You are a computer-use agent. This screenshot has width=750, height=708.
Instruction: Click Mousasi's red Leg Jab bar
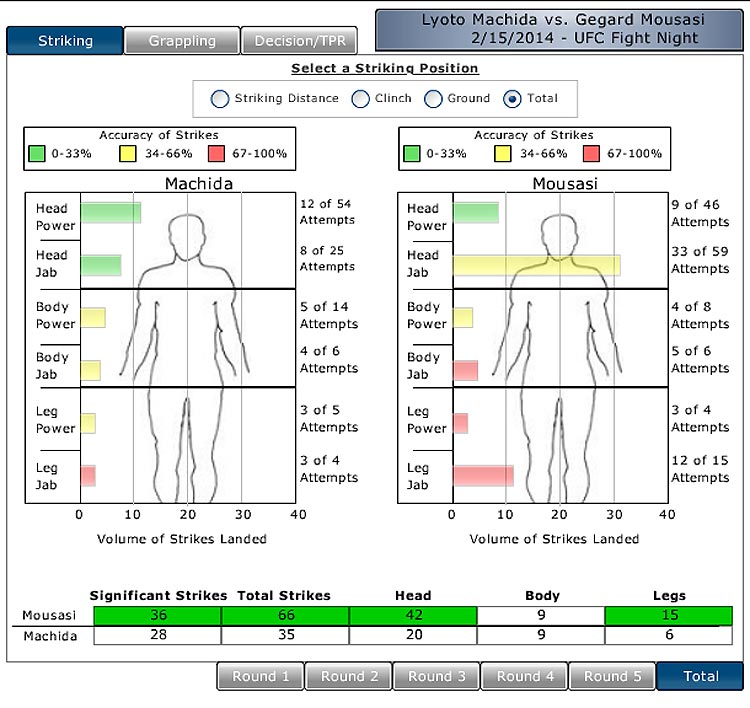pyautogui.click(x=483, y=476)
